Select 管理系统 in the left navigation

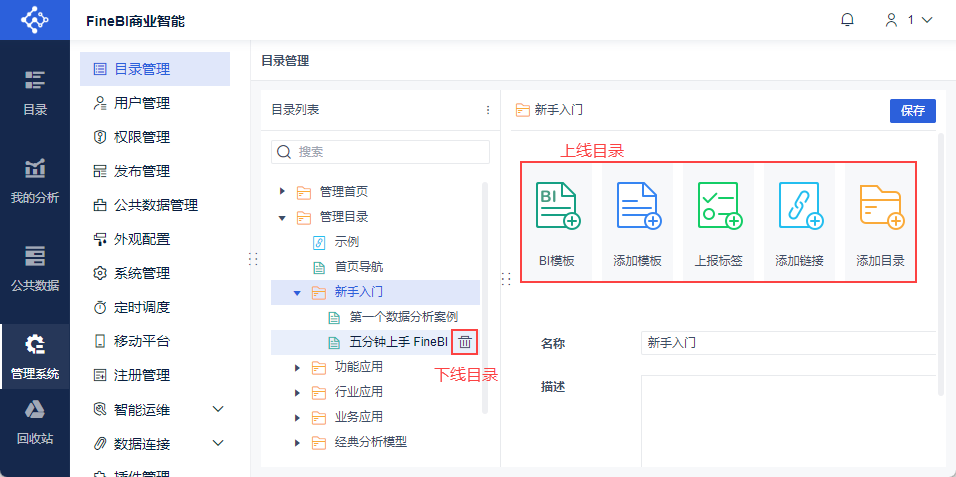pyautogui.click(x=35, y=357)
